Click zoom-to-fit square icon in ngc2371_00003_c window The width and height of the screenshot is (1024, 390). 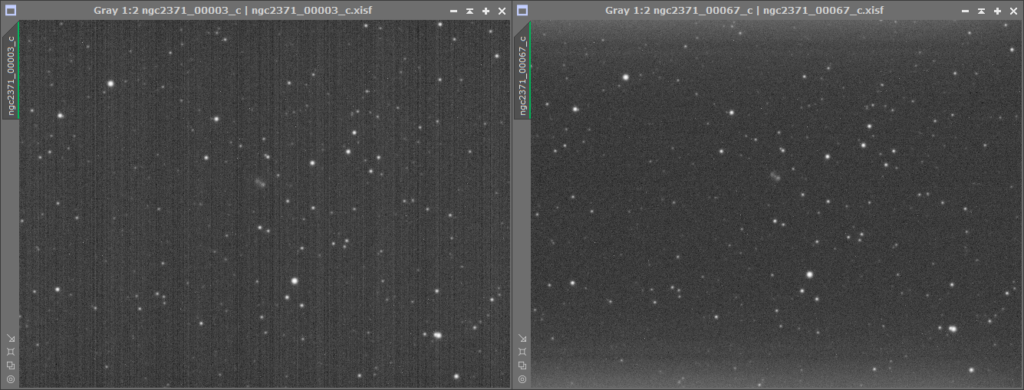[x=10, y=351]
